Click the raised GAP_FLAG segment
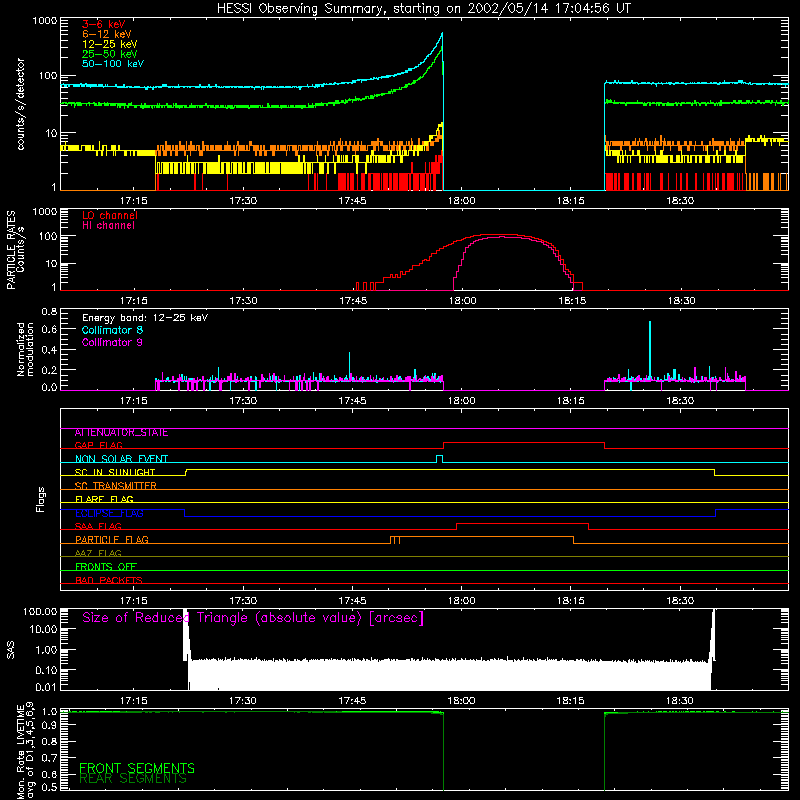 (x=524, y=443)
